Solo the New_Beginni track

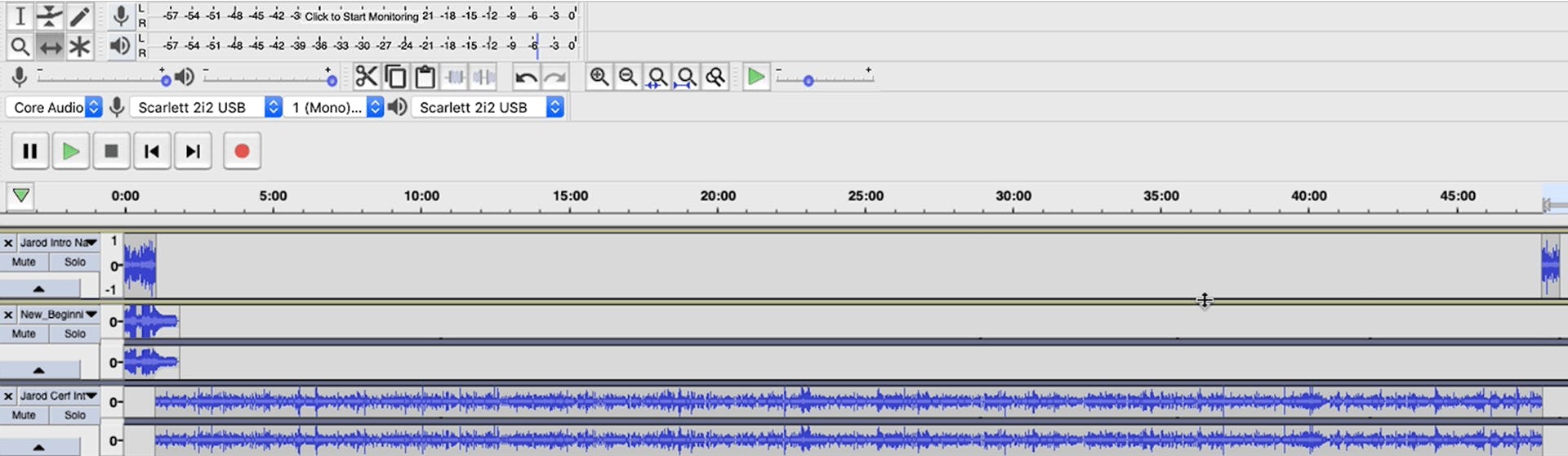click(x=74, y=333)
